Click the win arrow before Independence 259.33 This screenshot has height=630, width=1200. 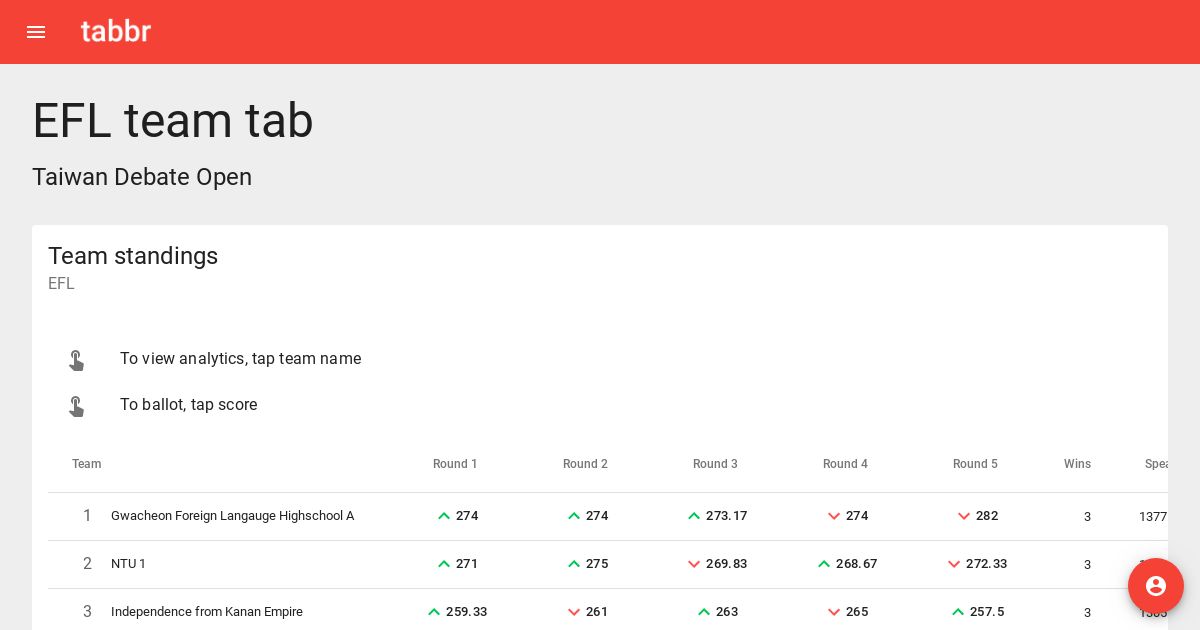click(x=434, y=612)
